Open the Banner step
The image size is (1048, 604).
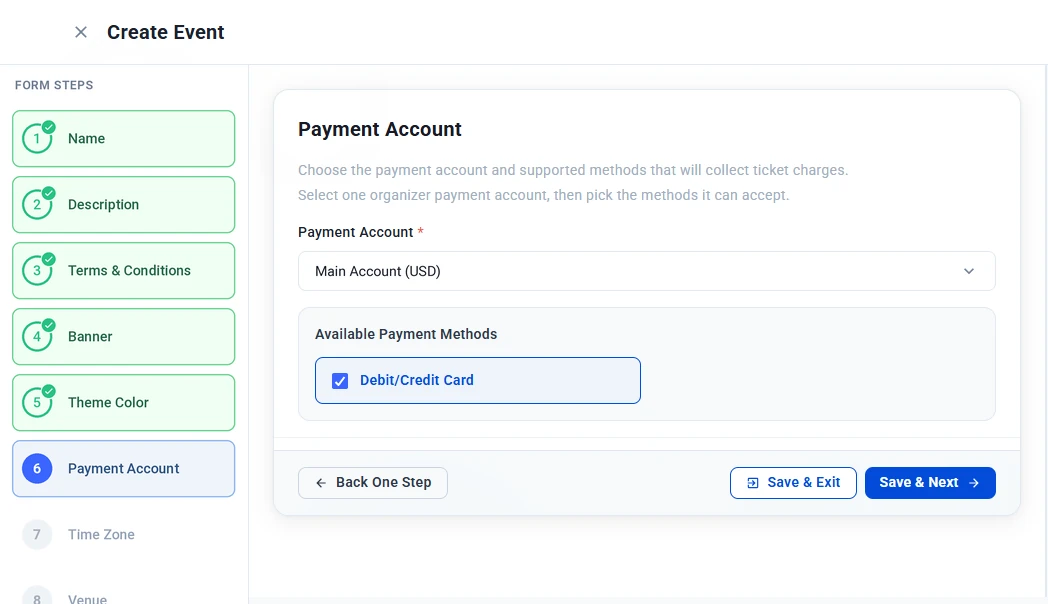coord(124,337)
